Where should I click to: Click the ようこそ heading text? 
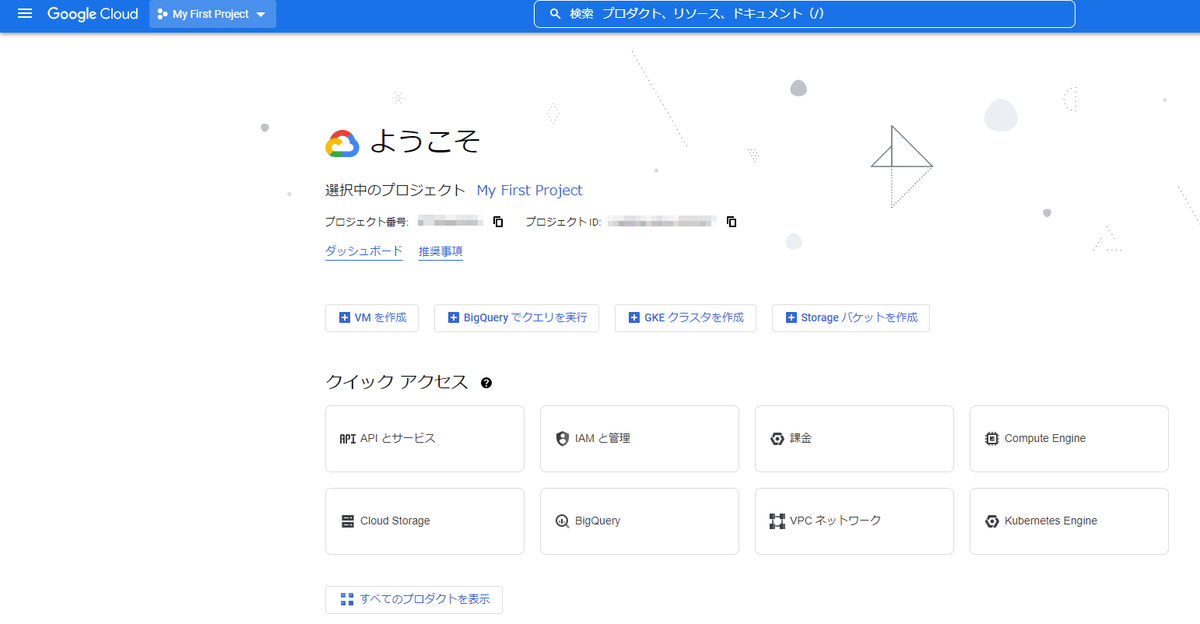tap(426, 143)
